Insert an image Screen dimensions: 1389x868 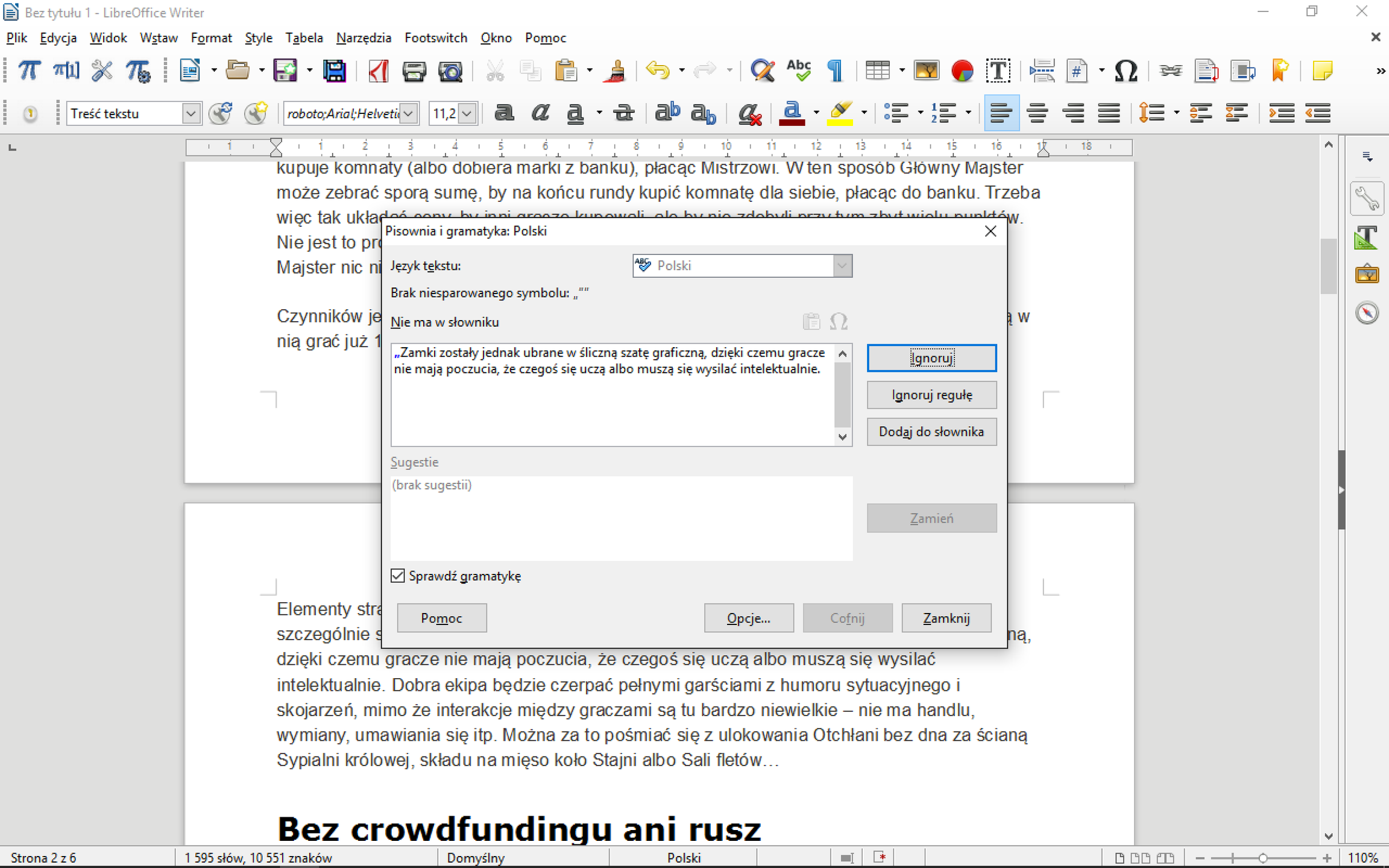(927, 71)
